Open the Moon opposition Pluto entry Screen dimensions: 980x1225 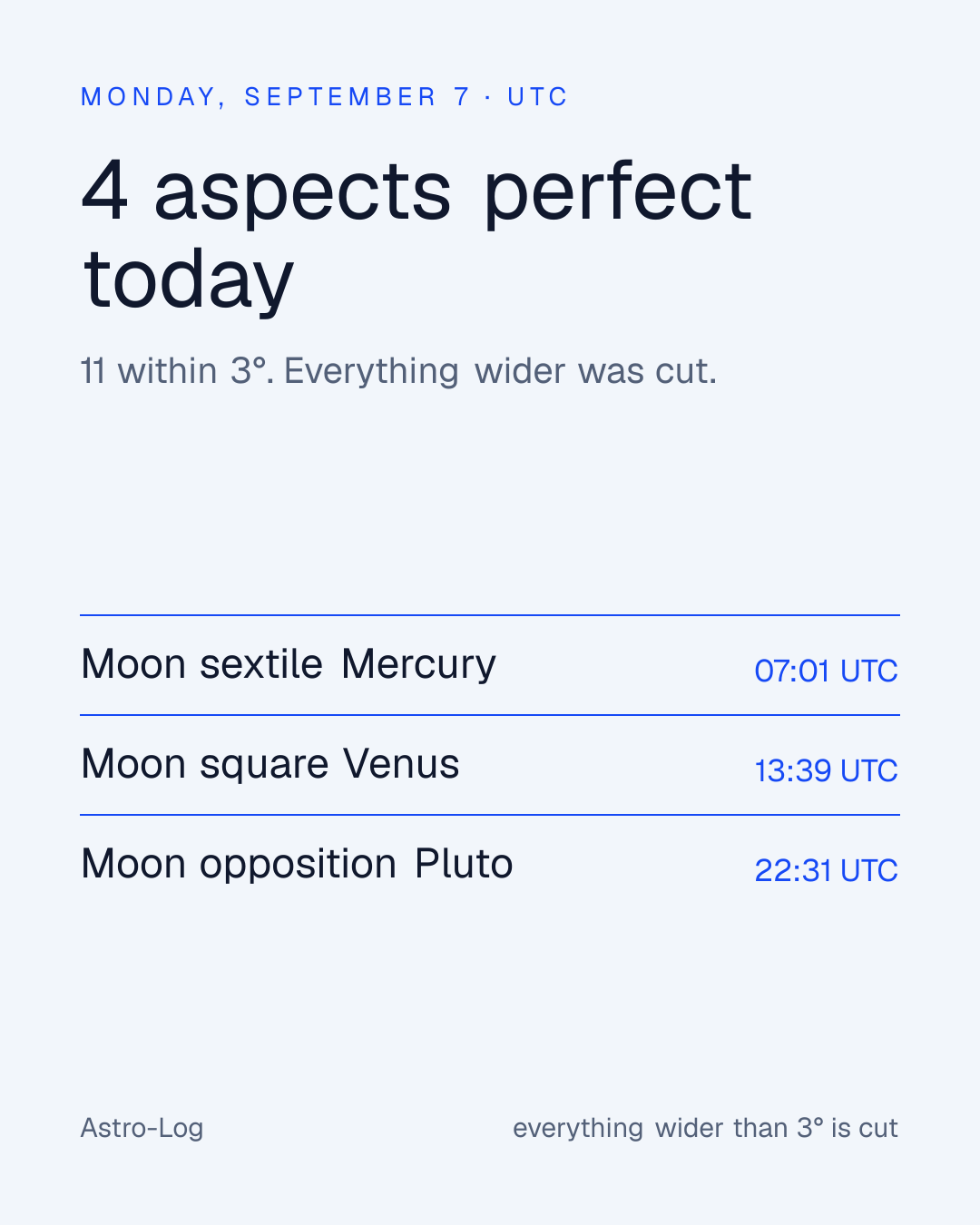coord(490,865)
